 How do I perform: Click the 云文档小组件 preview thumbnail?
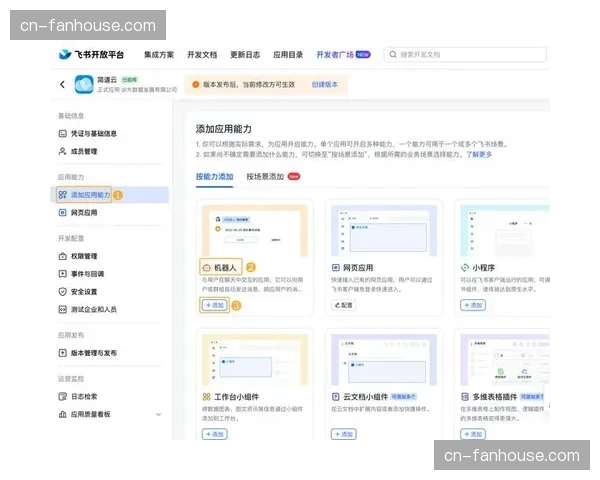point(384,360)
